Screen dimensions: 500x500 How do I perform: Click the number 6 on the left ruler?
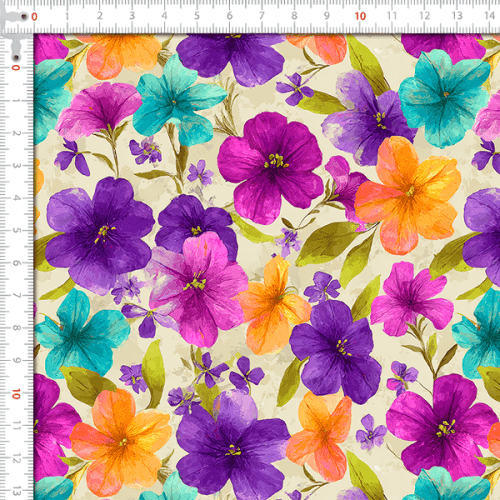click(16, 263)
